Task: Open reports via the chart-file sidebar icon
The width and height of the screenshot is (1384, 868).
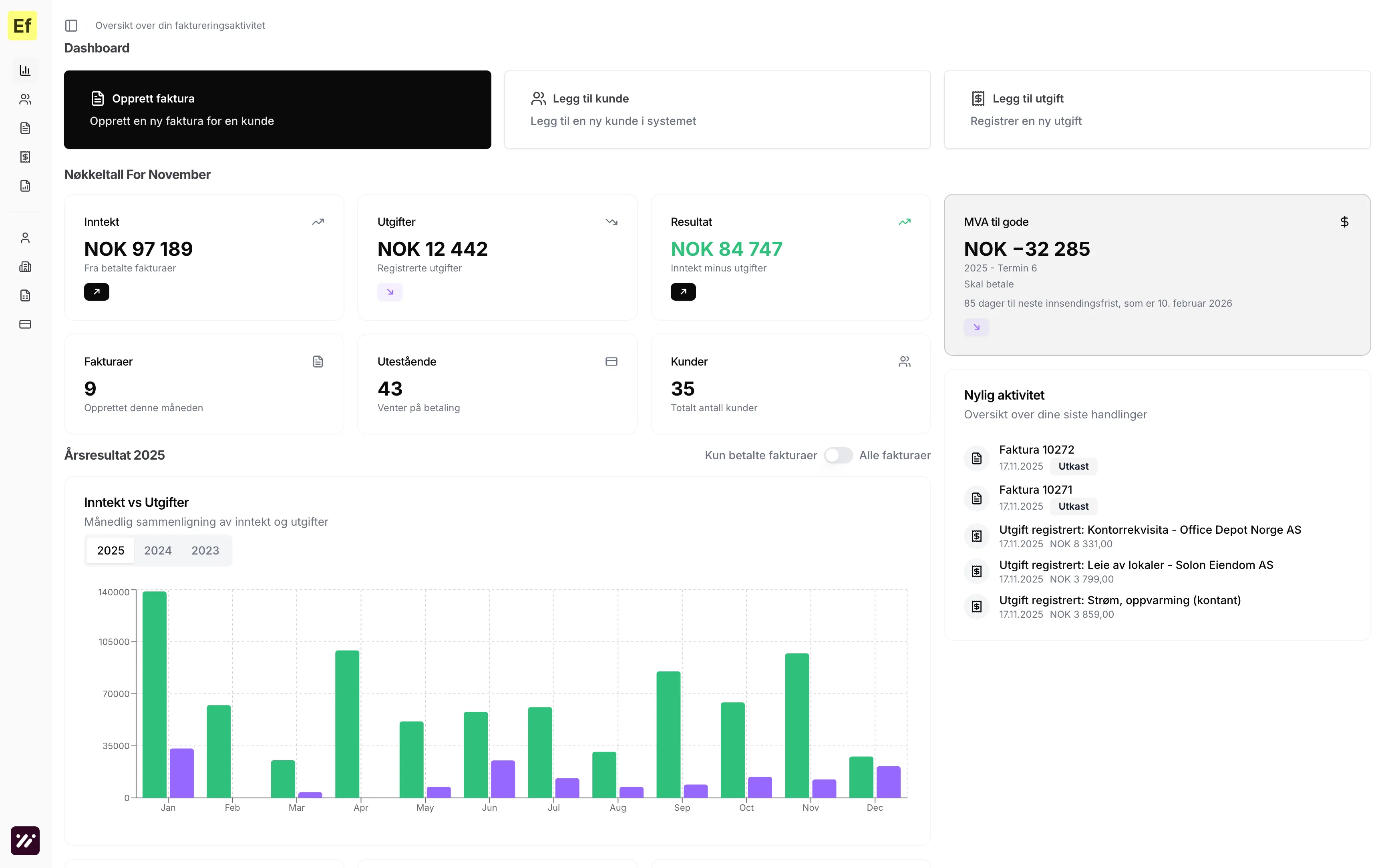Action: 25,185
